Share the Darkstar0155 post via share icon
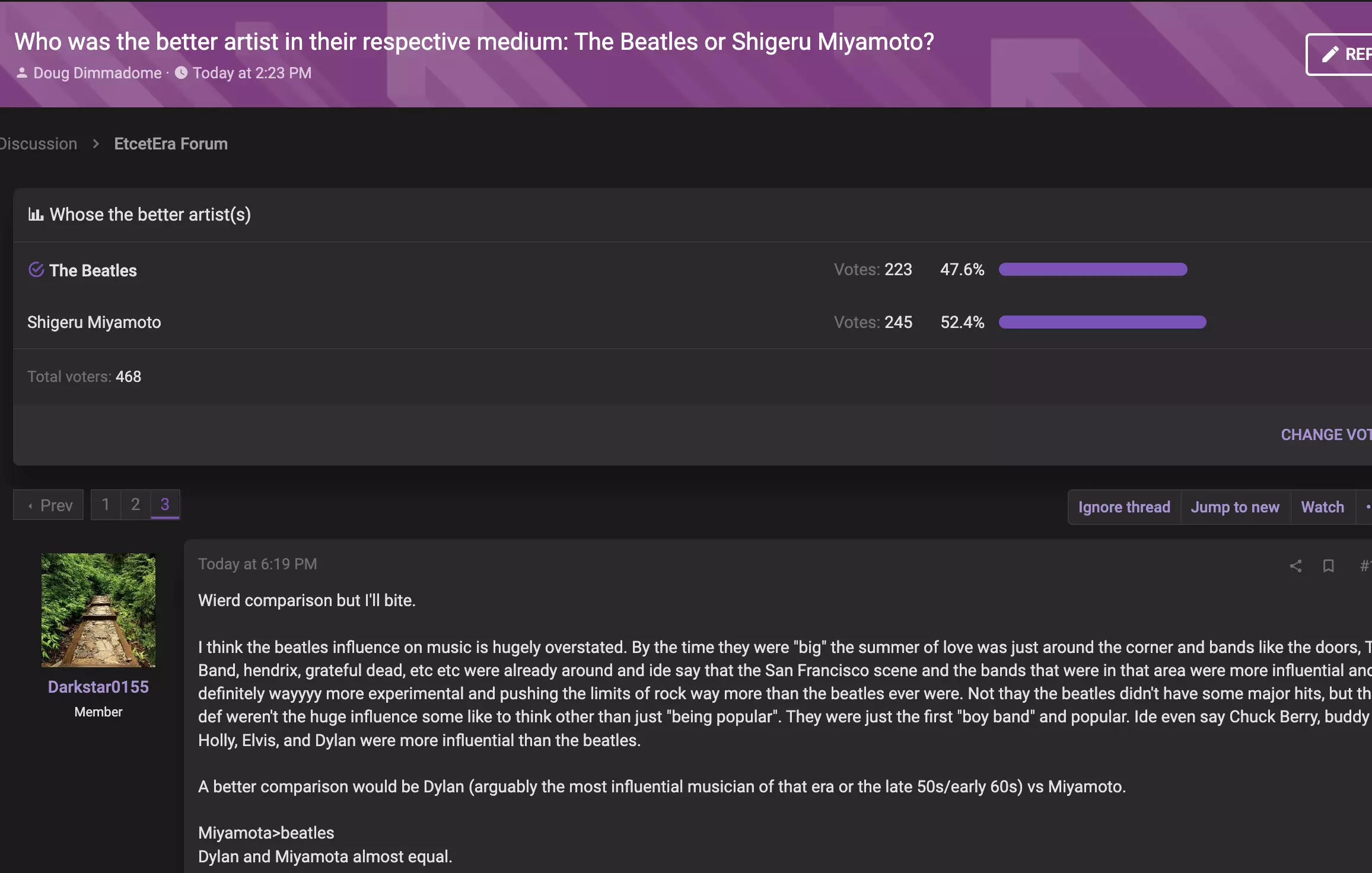 coord(1295,566)
